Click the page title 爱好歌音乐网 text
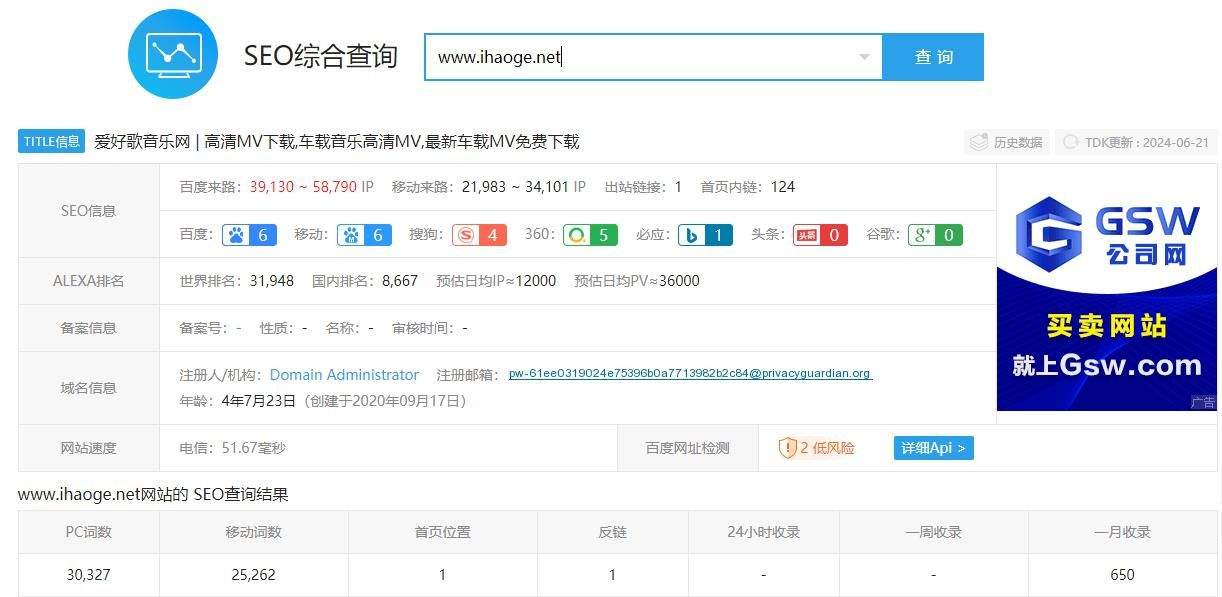The height and width of the screenshot is (597, 1222). pos(142,142)
